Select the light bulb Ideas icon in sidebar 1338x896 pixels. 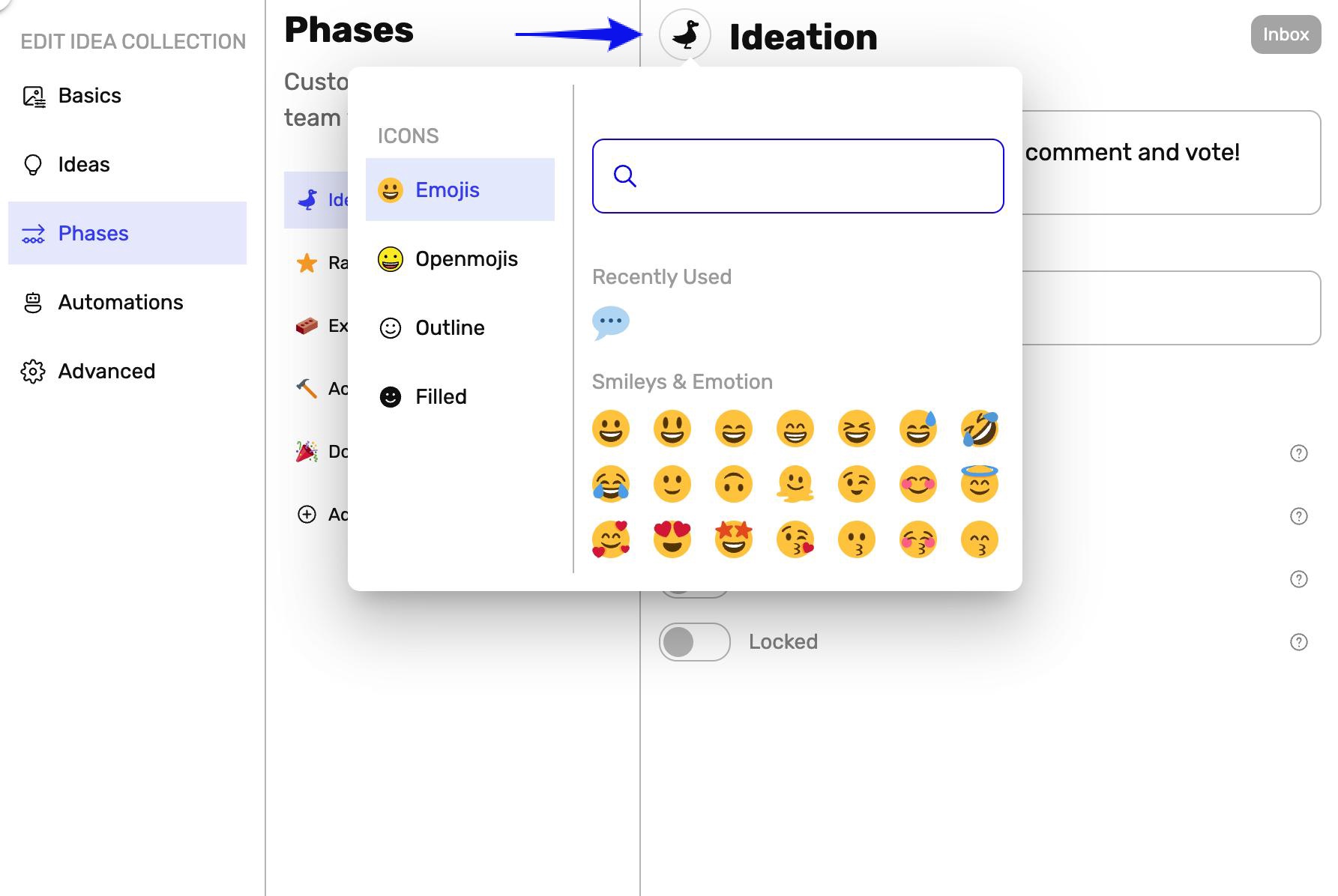31,164
